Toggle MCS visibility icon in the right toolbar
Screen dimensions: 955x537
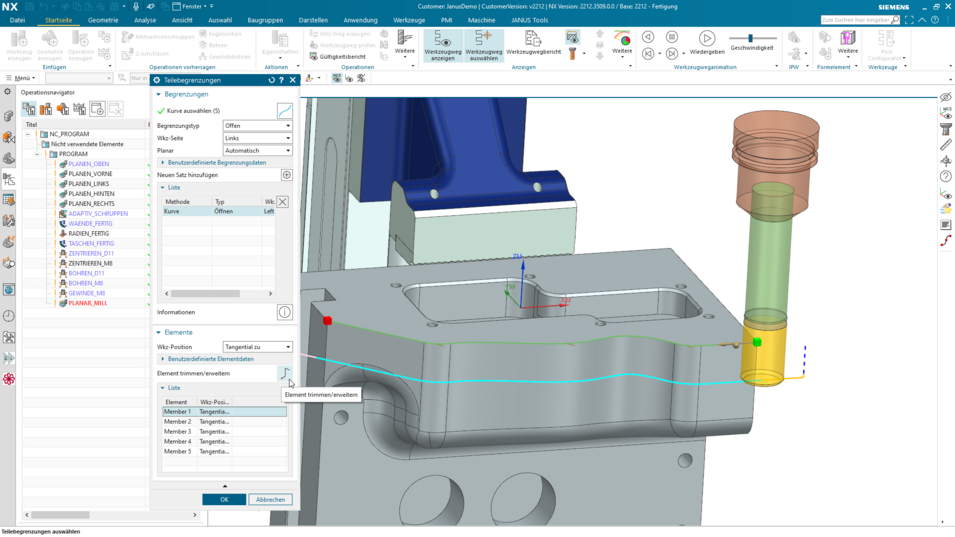[x=946, y=113]
